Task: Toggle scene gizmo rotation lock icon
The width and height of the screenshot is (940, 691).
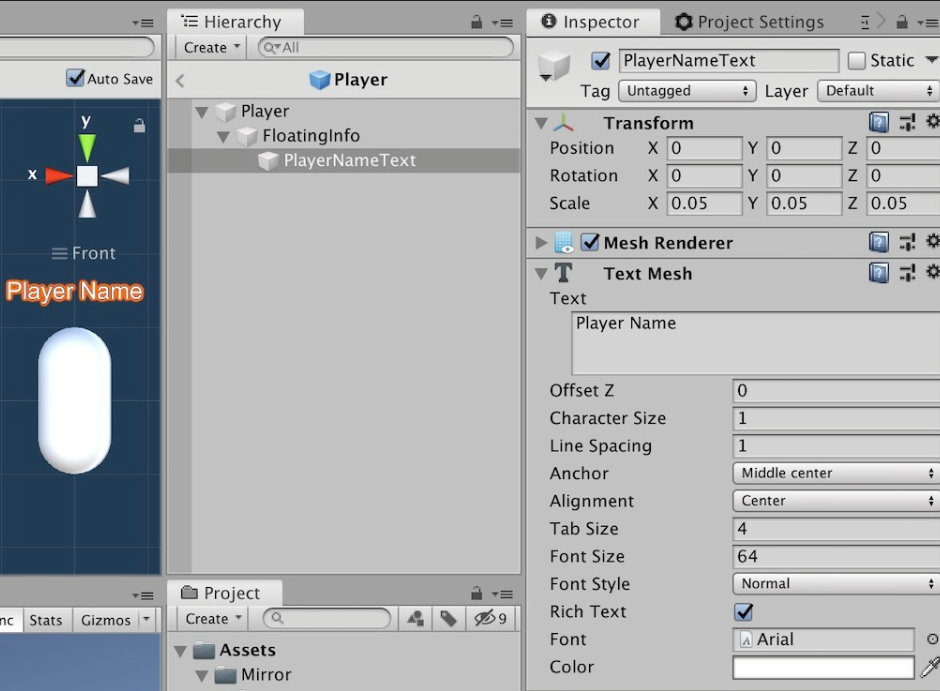Action: [139, 125]
